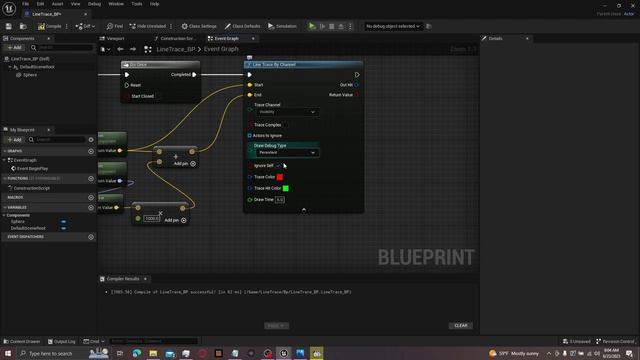Open the Asset menu
The image size is (640, 360).
click(x=57, y=4)
